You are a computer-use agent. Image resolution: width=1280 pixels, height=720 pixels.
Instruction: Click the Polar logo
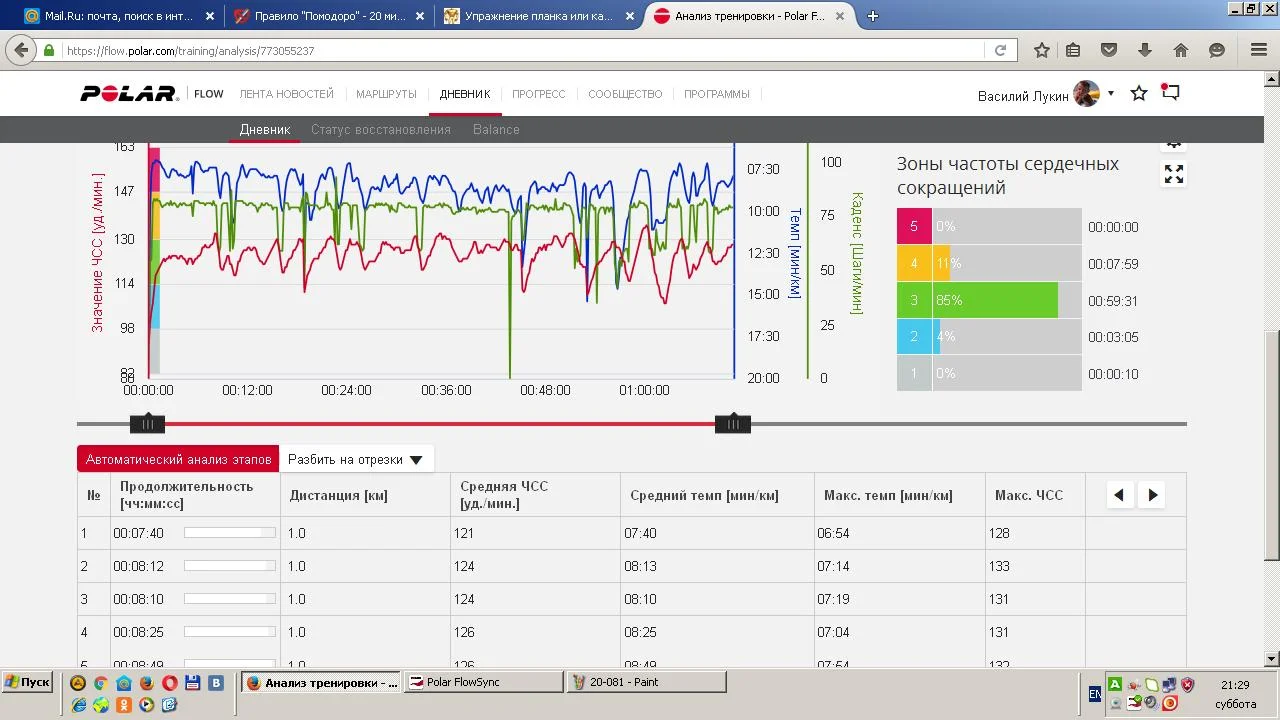[129, 94]
